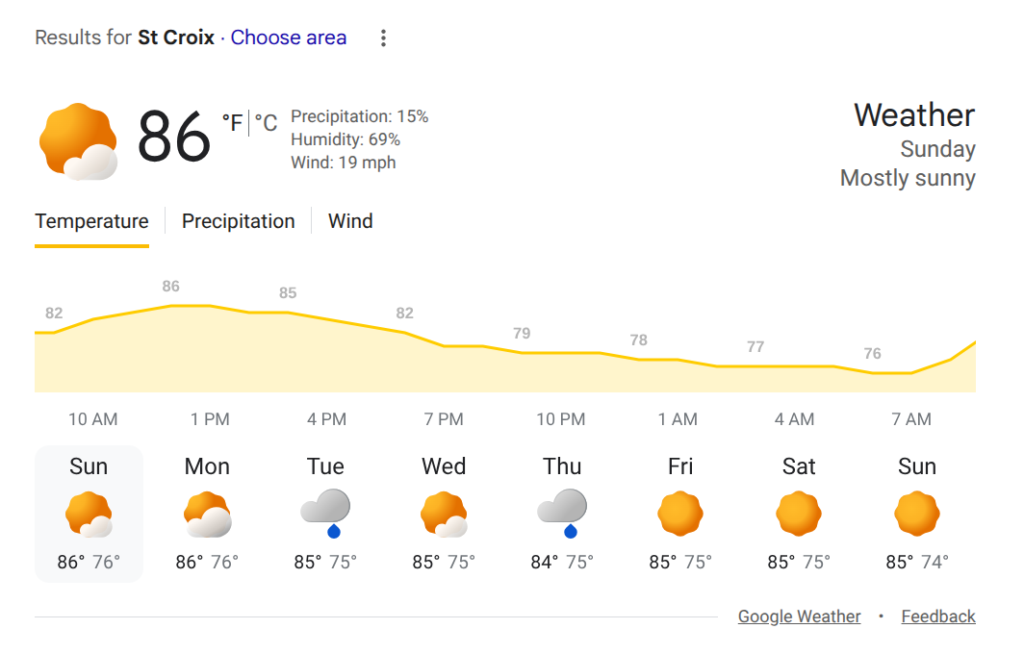Click Wednesday's partly cloudy icon

click(444, 515)
